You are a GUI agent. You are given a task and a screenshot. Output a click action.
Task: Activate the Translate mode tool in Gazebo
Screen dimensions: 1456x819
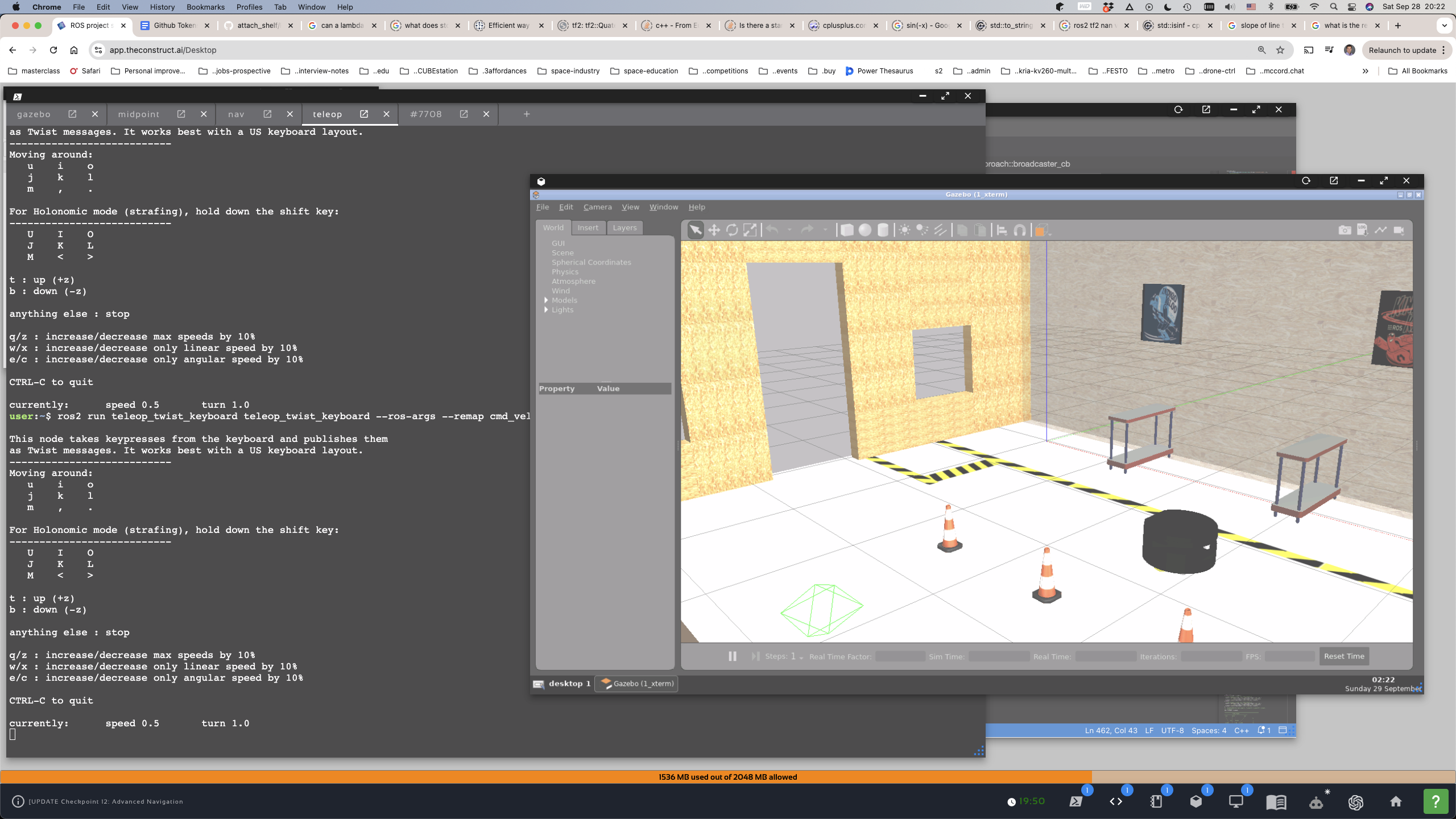point(714,230)
